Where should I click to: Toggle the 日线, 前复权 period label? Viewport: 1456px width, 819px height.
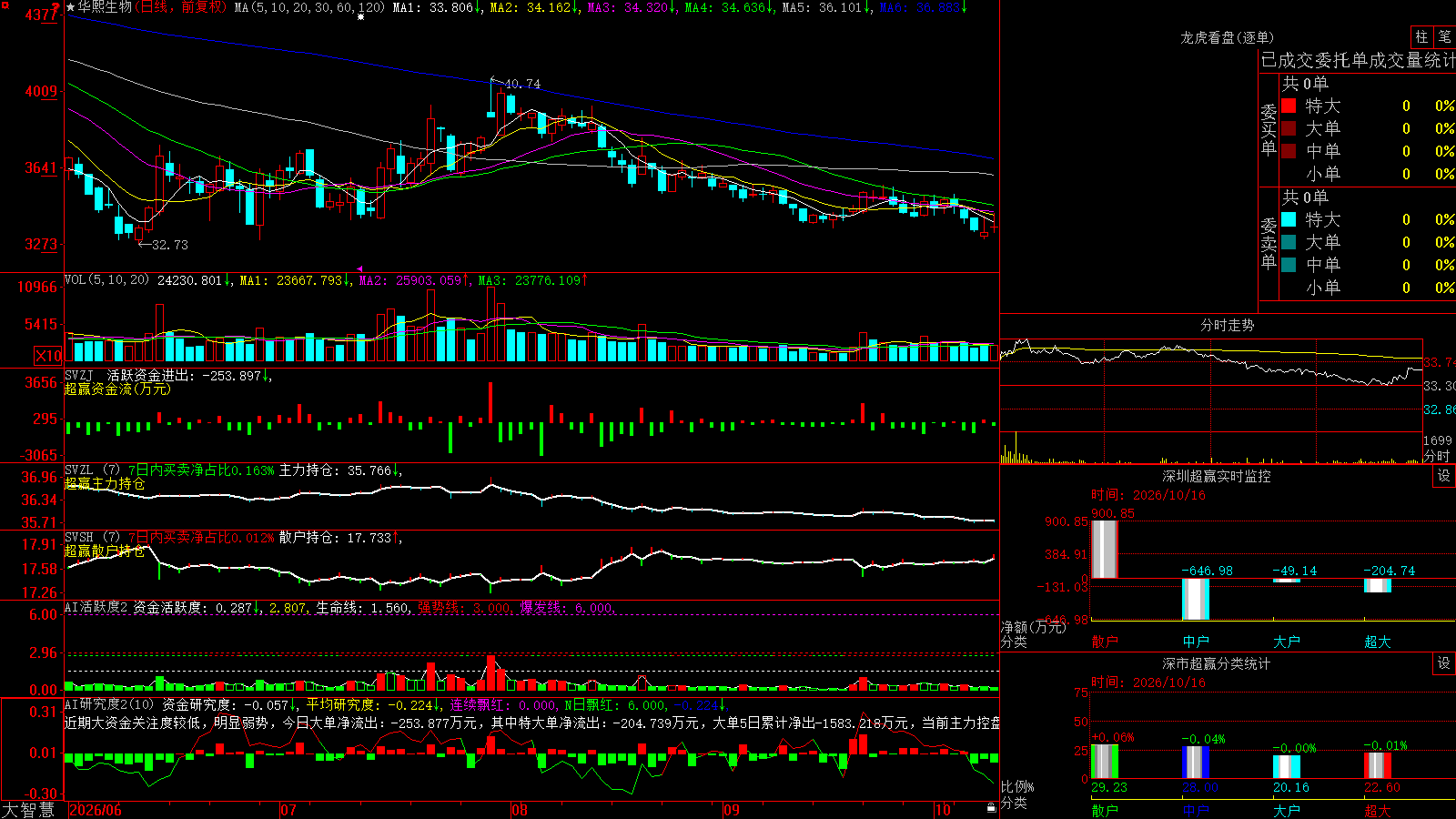point(181,7)
